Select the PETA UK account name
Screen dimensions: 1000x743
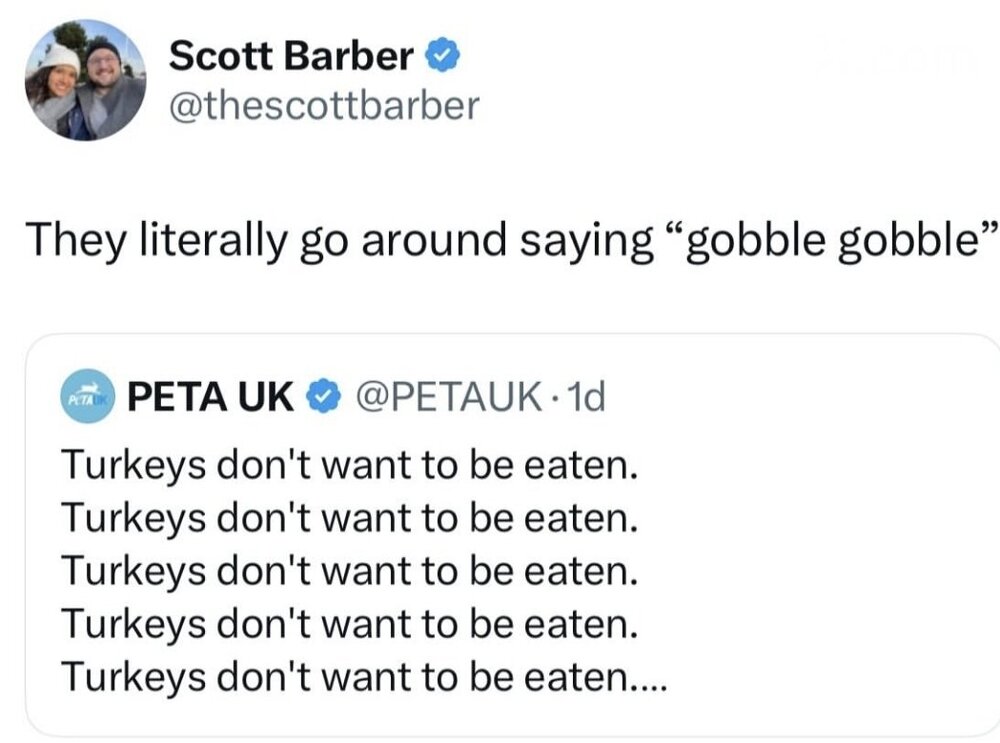212,398
